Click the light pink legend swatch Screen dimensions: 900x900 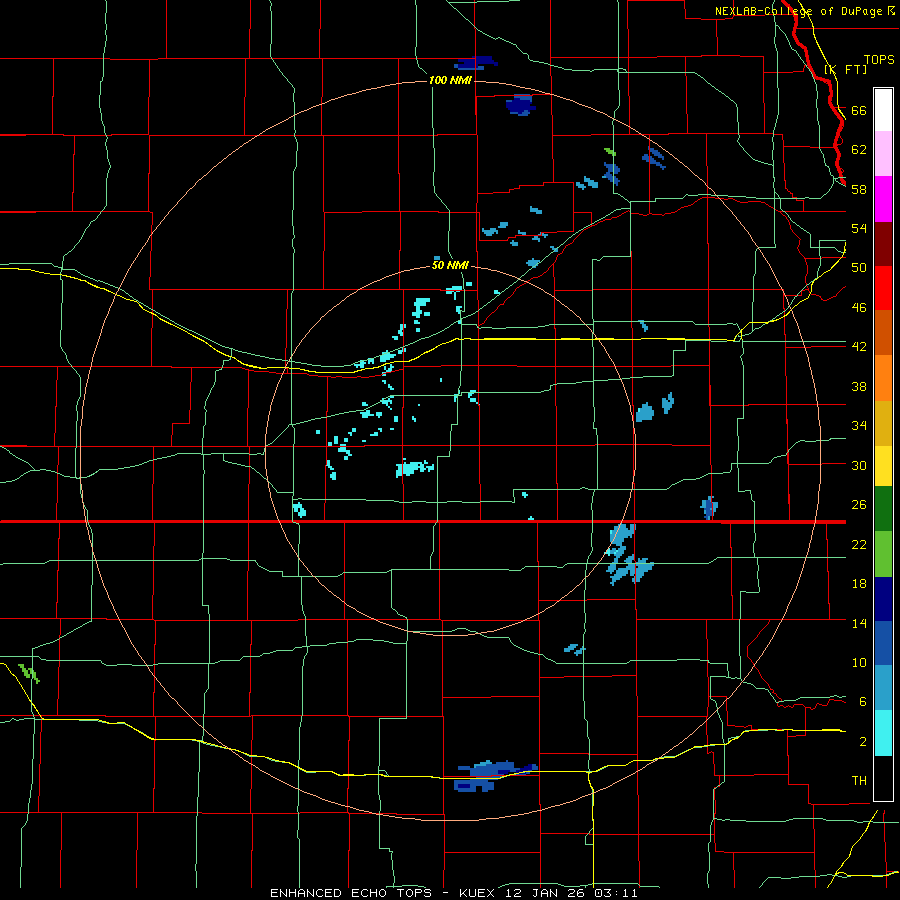(883, 154)
